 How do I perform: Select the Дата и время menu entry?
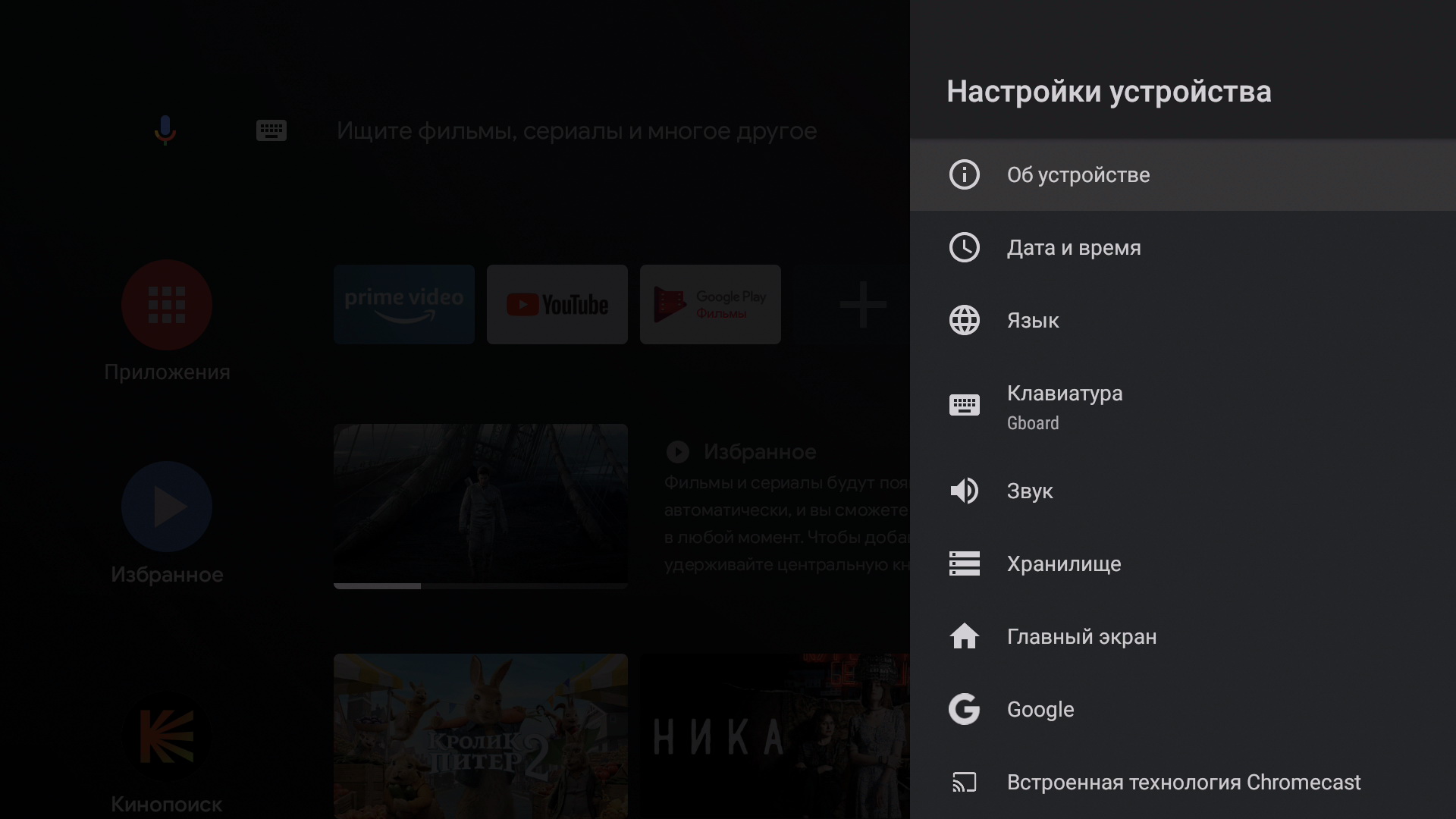(x=1073, y=248)
